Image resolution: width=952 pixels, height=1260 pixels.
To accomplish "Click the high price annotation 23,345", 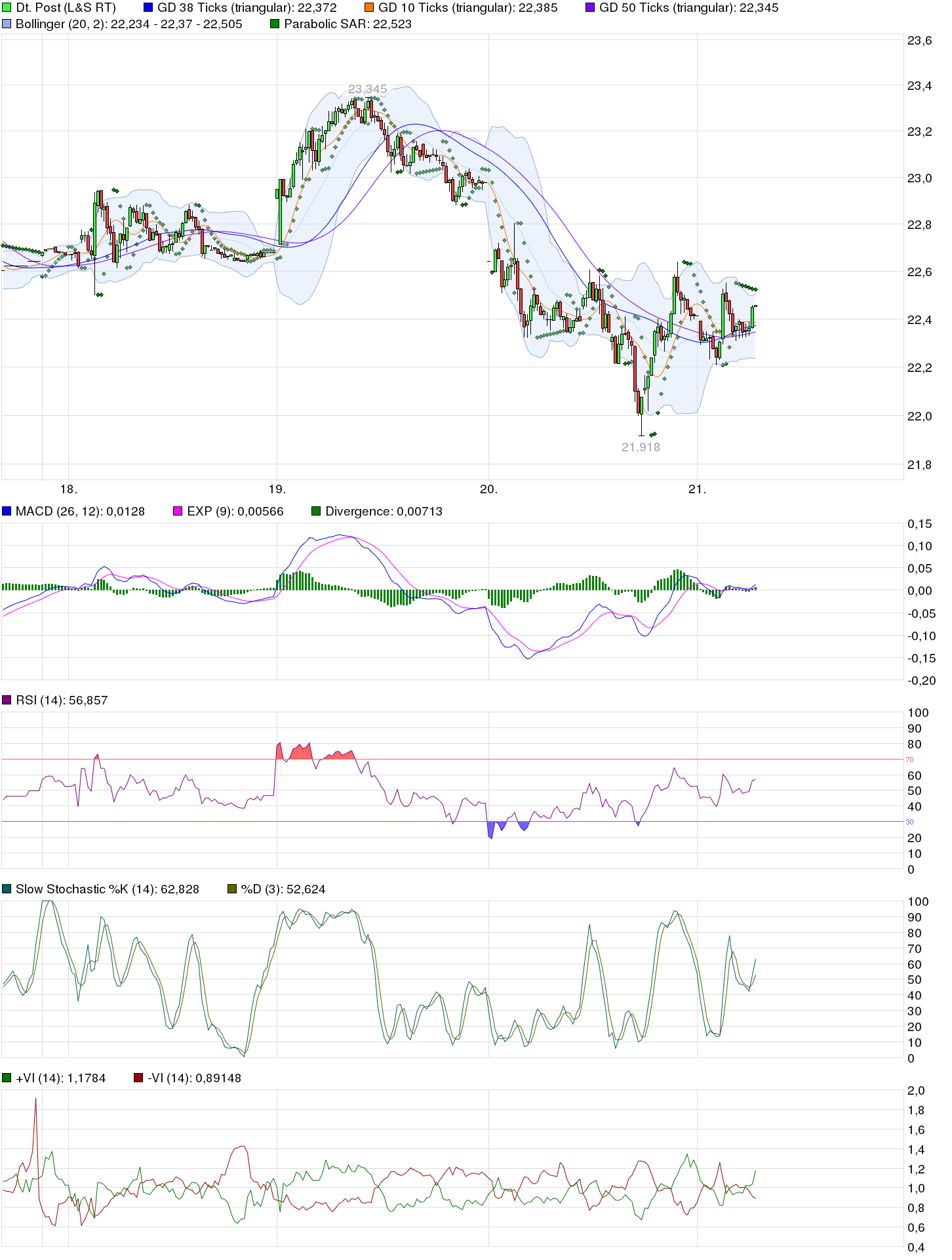I will 368,89.
